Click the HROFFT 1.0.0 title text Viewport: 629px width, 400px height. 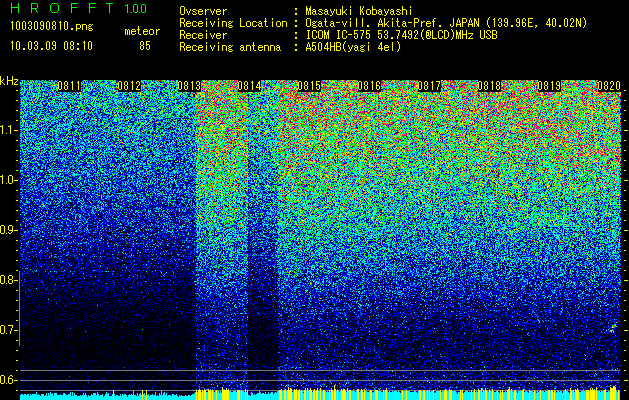pos(78,8)
